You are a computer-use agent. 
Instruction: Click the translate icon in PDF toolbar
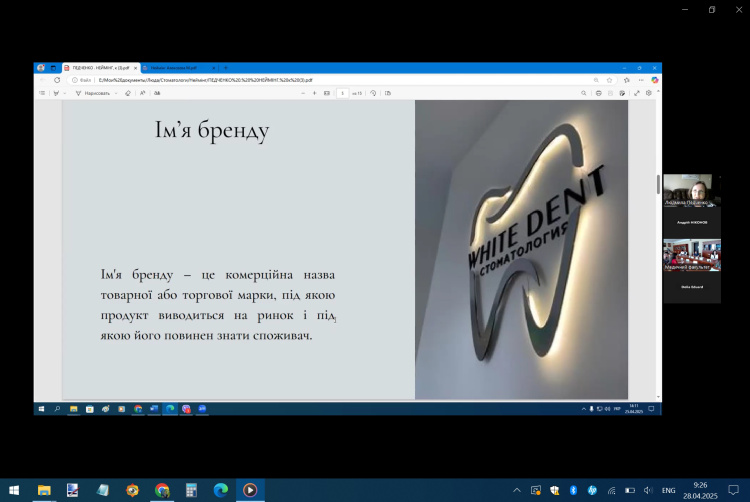[x=157, y=93]
